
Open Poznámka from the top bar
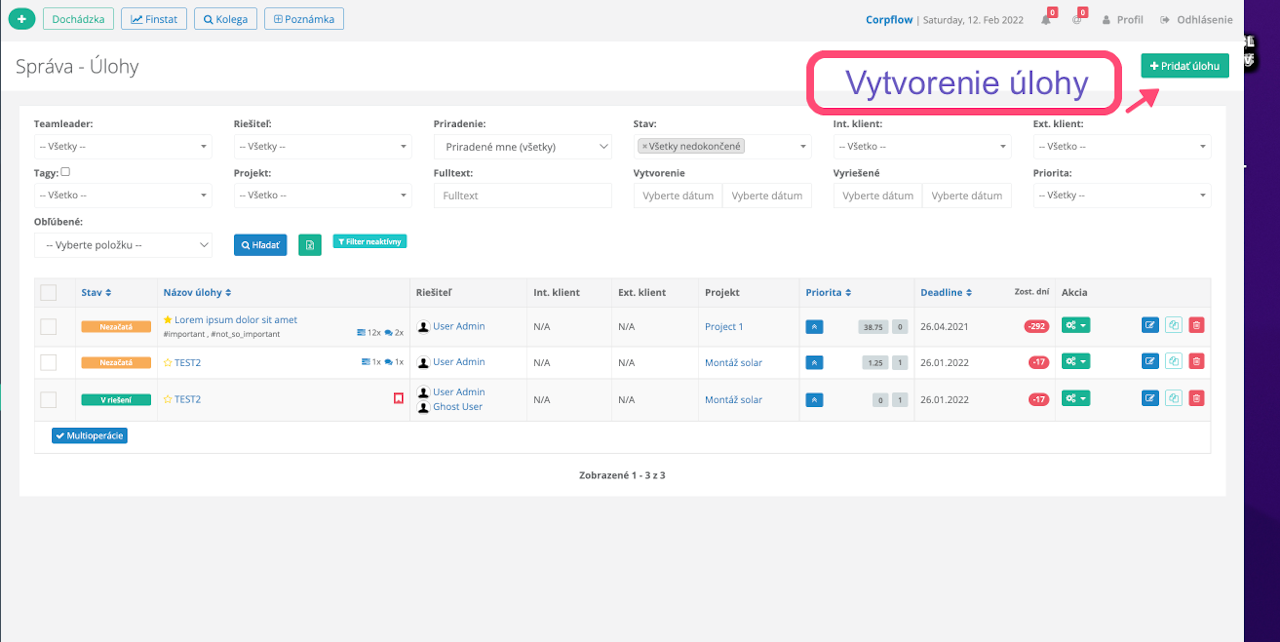(304, 18)
